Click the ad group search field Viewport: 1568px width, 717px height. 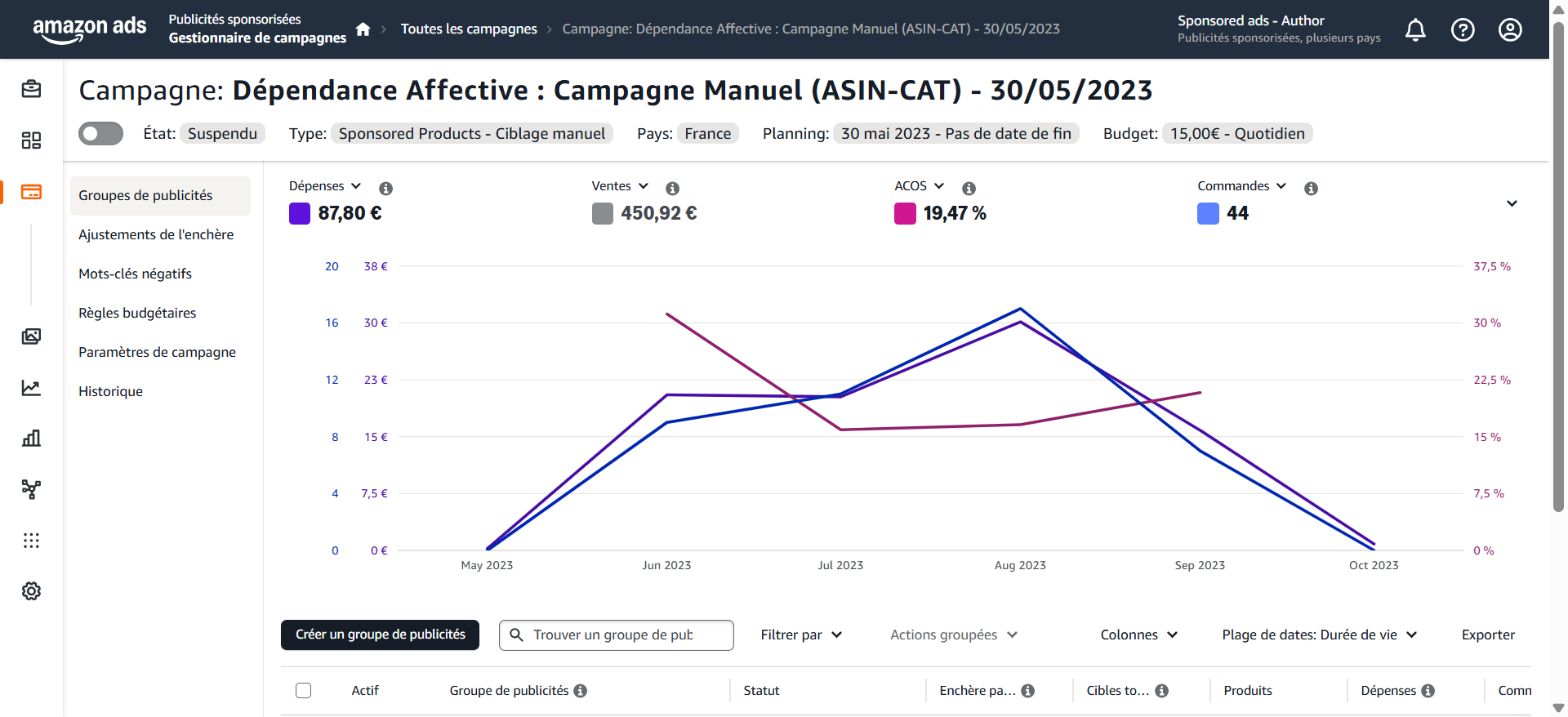pyautogui.click(x=625, y=635)
